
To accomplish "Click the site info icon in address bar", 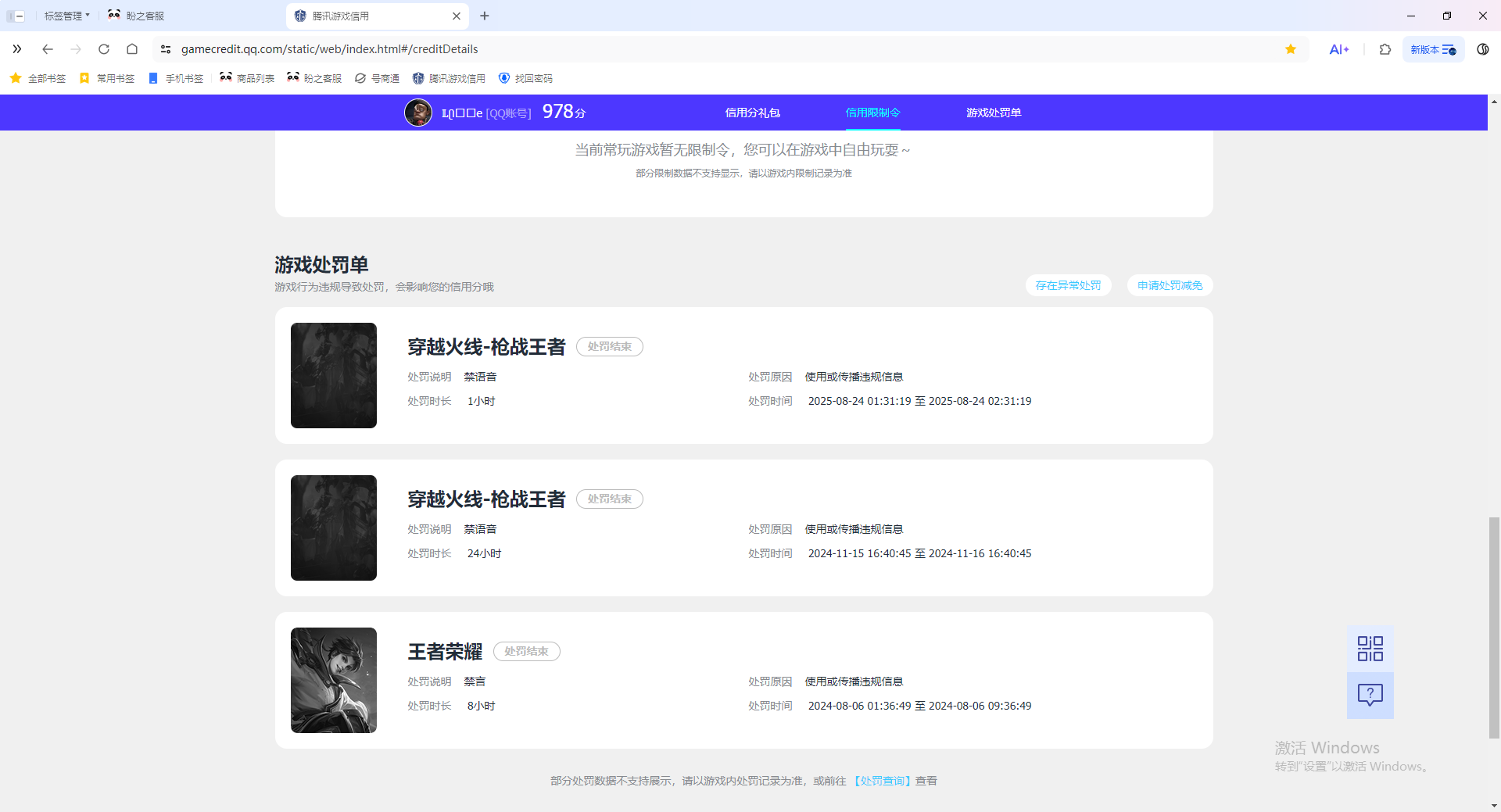I will [166, 48].
